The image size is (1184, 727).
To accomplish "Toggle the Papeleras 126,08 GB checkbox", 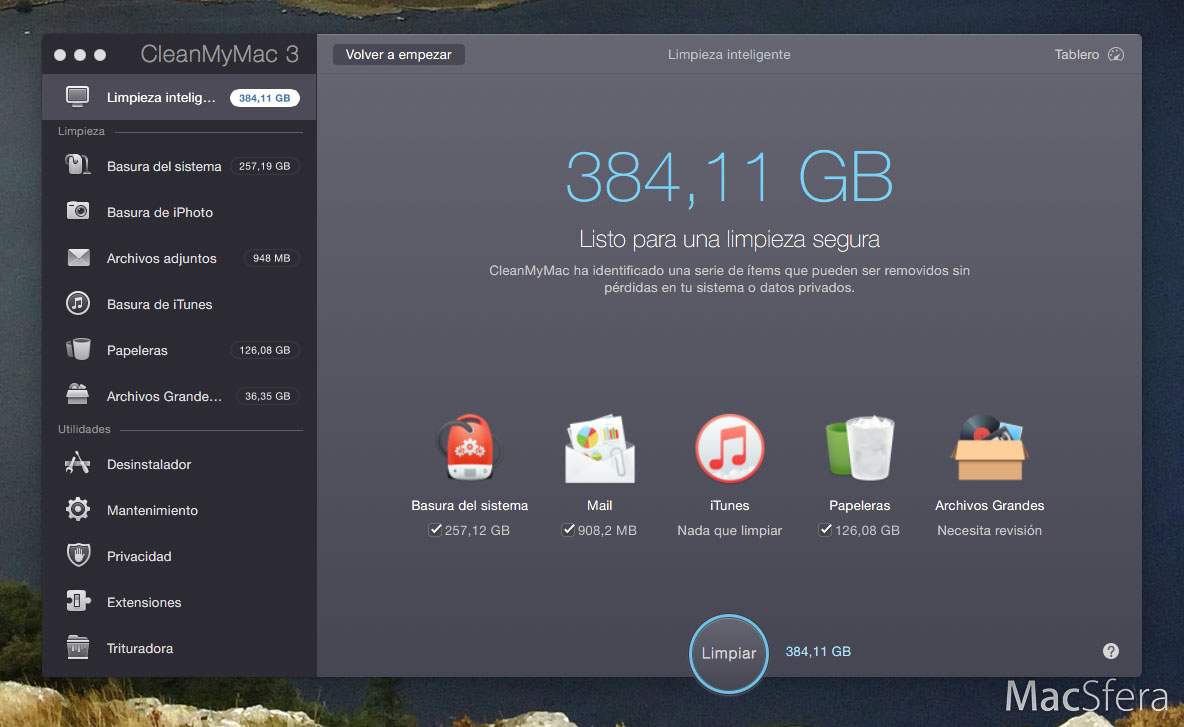I will pyautogui.click(x=826, y=530).
